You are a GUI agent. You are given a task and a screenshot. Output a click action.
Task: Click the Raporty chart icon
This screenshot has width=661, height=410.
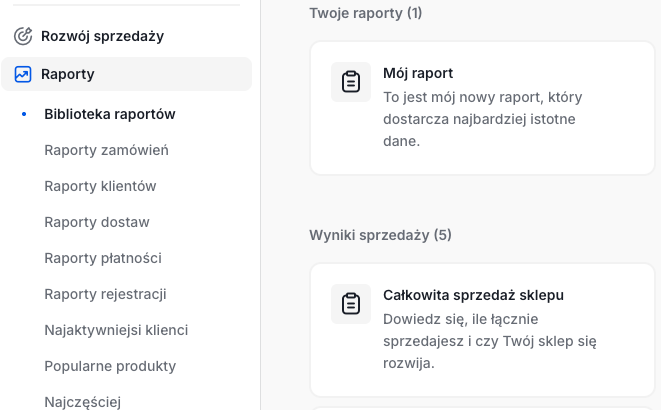click(23, 74)
